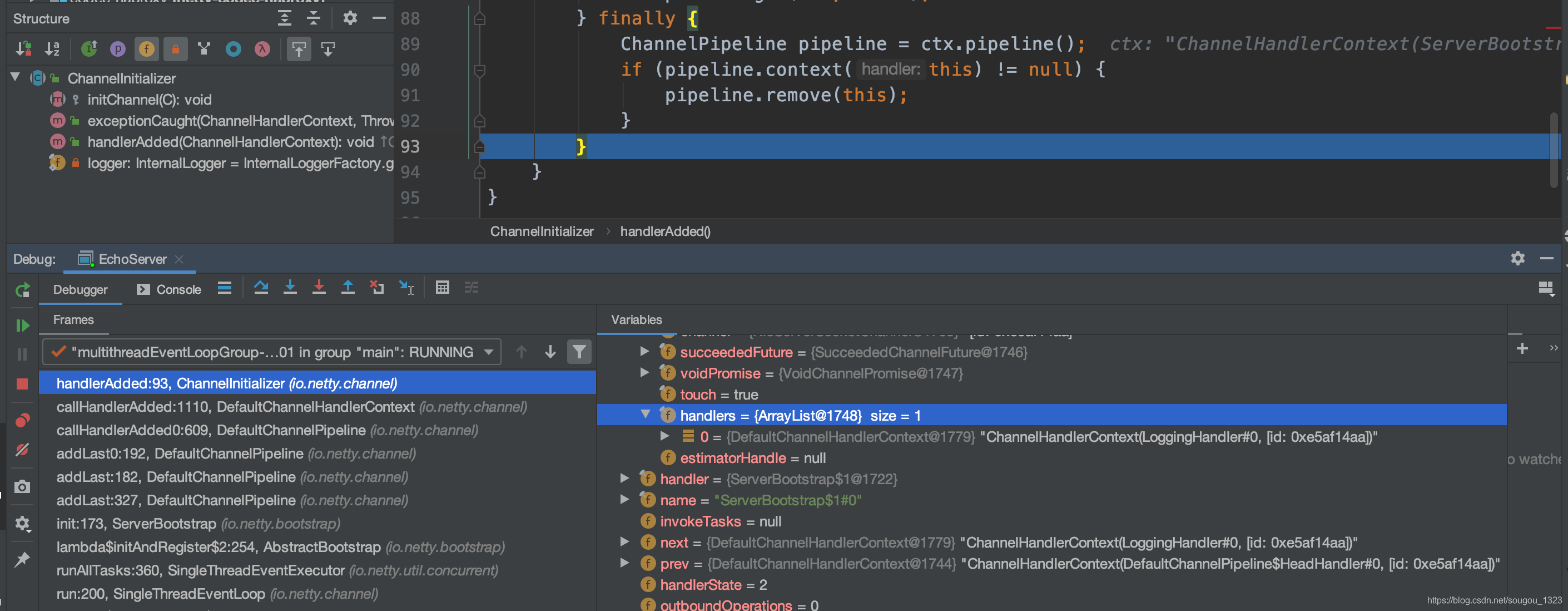Click ChannelInitializer breadcrumb
This screenshot has width=1568, height=611.
coord(542,231)
